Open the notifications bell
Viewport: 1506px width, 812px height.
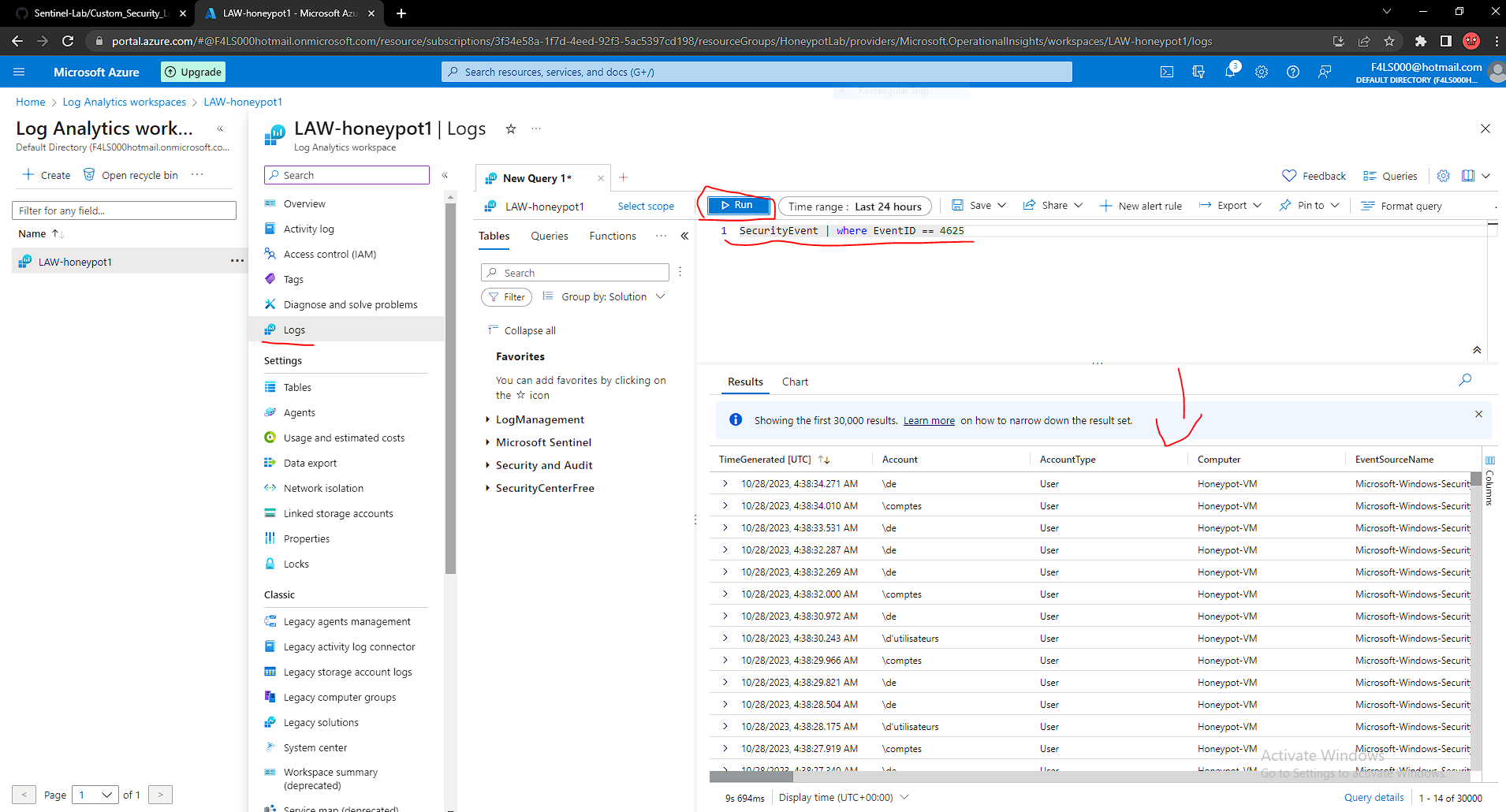(x=1230, y=72)
